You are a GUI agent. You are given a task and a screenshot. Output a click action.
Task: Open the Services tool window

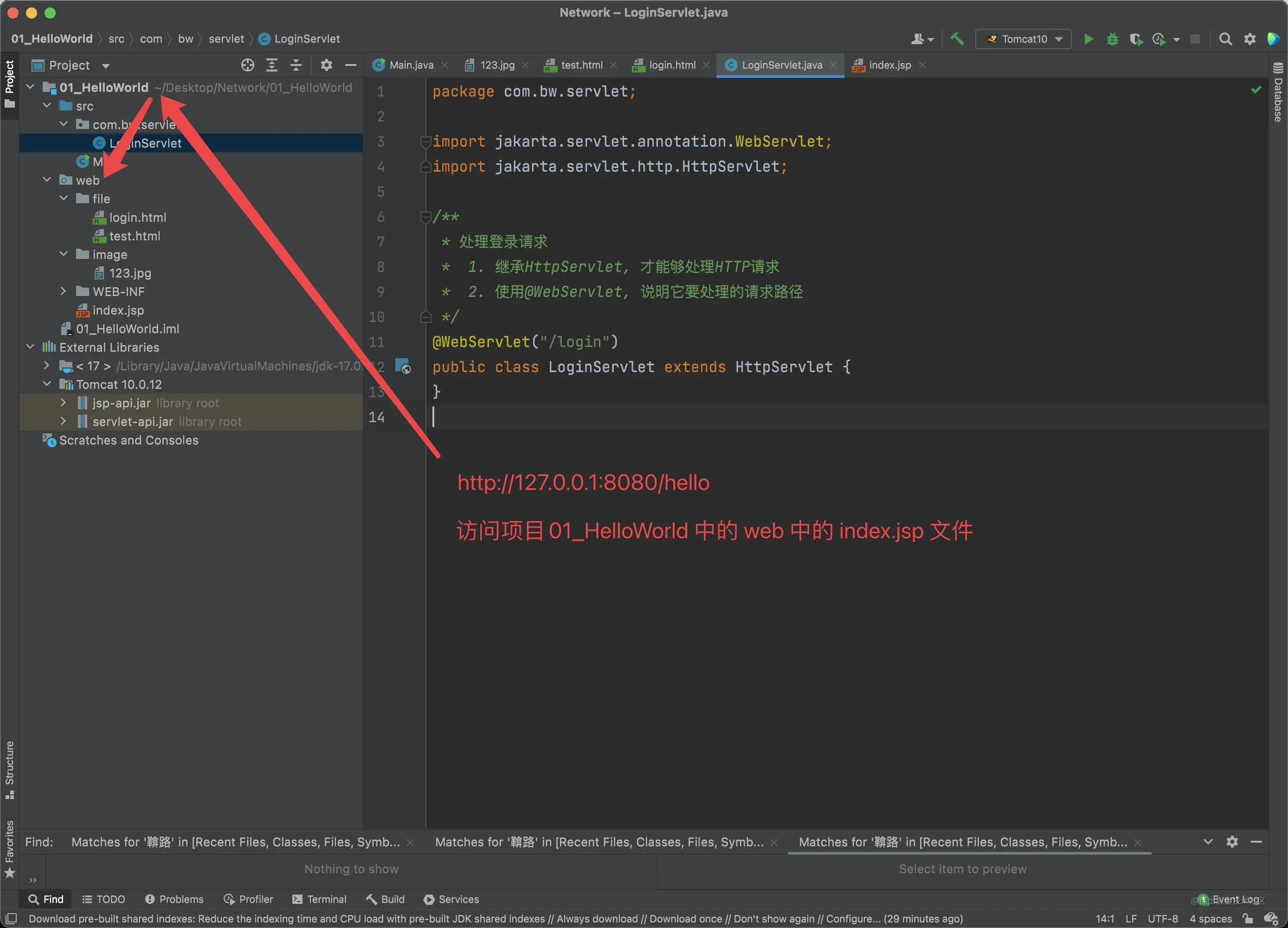pos(451,899)
